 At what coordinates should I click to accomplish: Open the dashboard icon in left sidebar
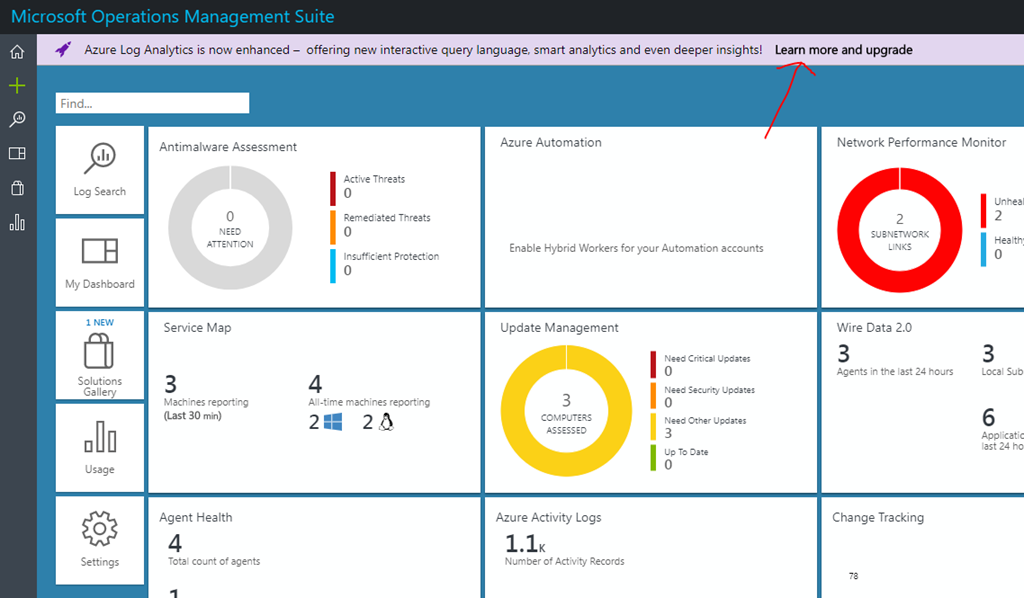[x=17, y=154]
